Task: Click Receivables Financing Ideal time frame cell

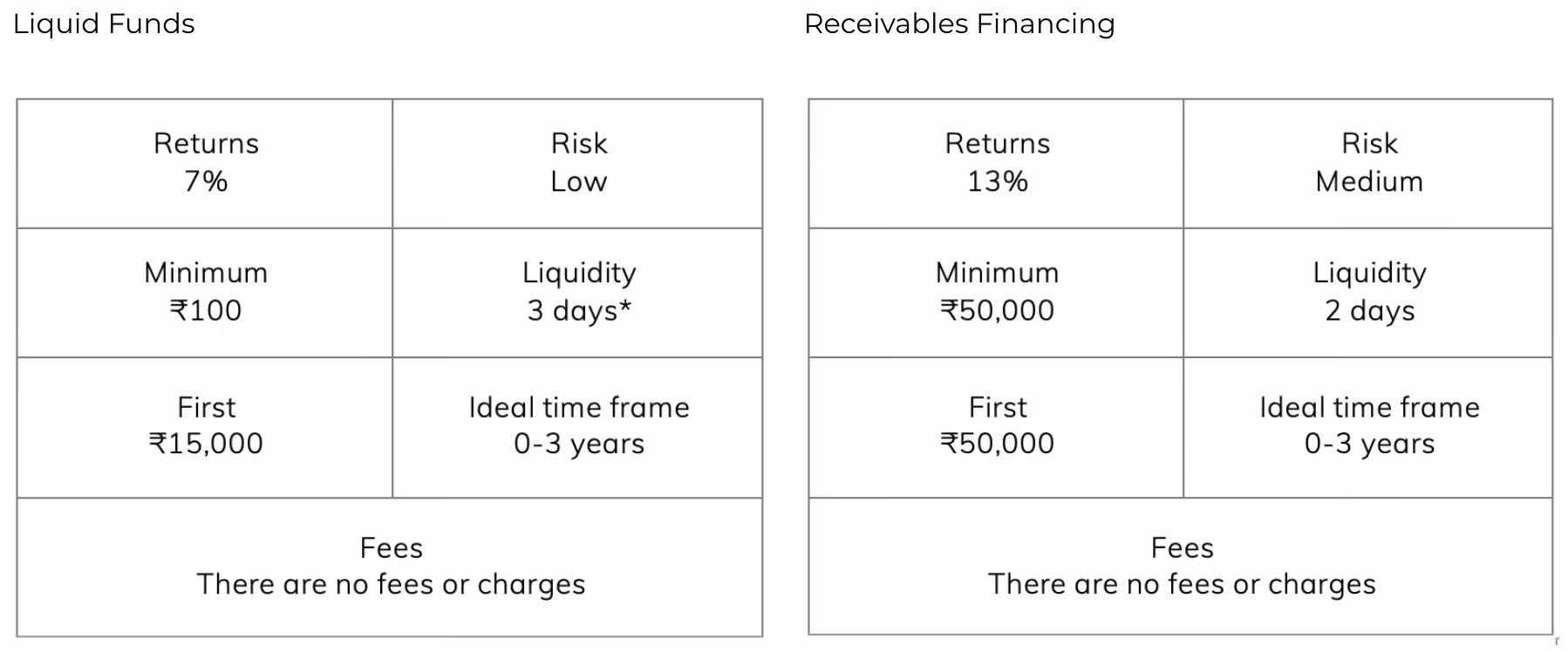Action: [1368, 427]
